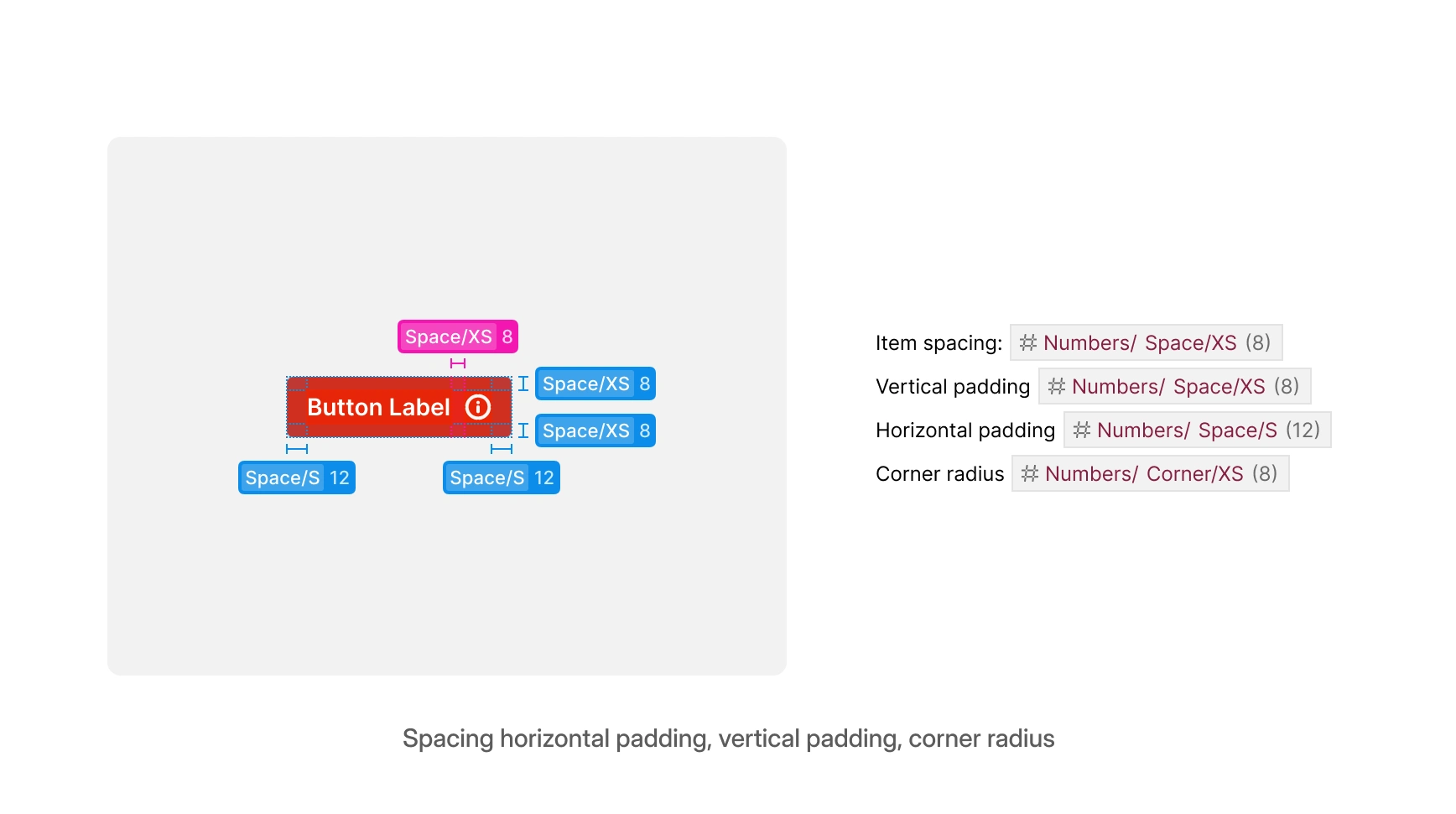The height and width of the screenshot is (814, 1456).
Task: Click the right Space/S 12 tag
Action: click(502, 477)
